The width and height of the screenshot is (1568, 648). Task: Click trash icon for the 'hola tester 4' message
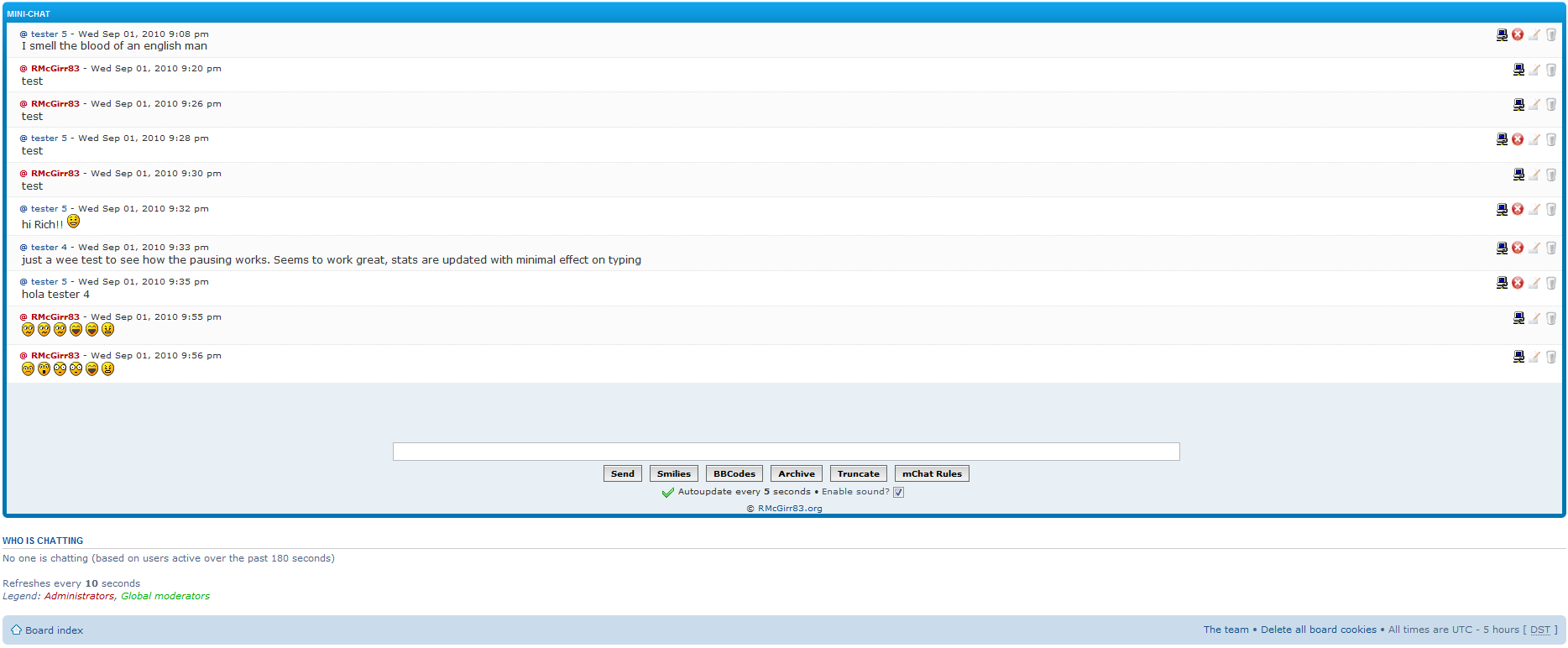click(1551, 284)
